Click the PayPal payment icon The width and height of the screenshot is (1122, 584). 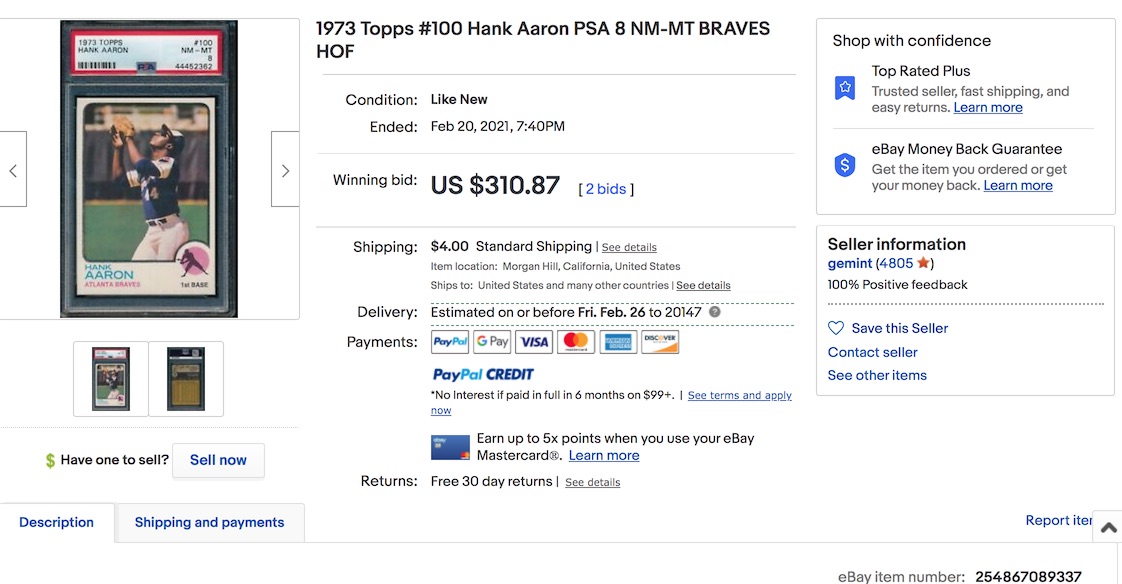(x=450, y=342)
